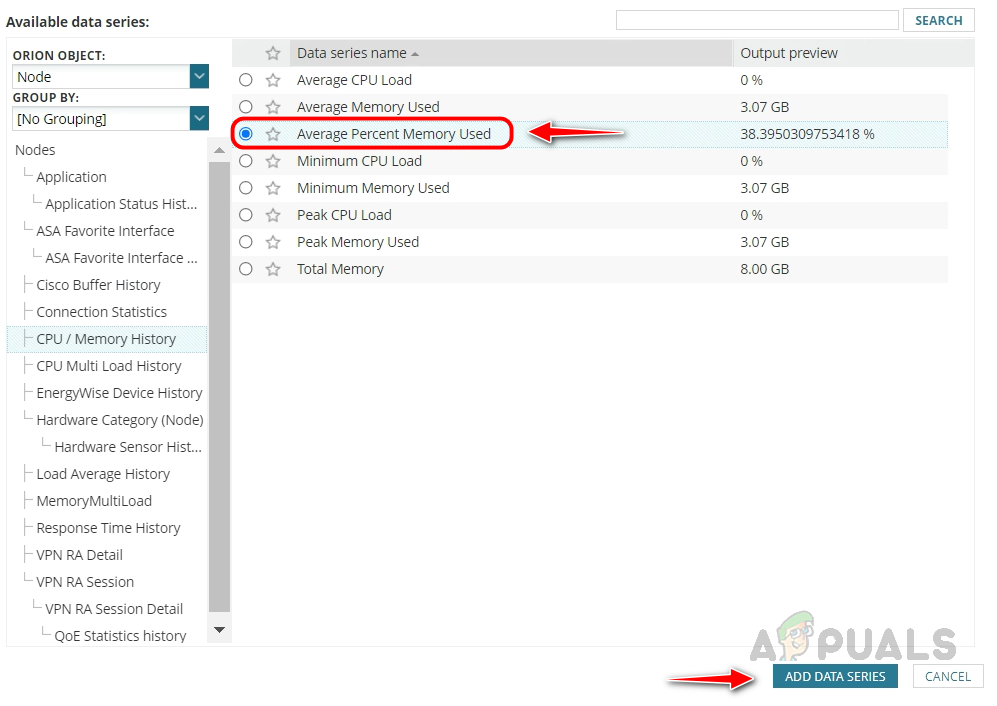Viewport: 997px width, 706px height.
Task: Star the Minimum Memory Used series
Action: (x=273, y=188)
